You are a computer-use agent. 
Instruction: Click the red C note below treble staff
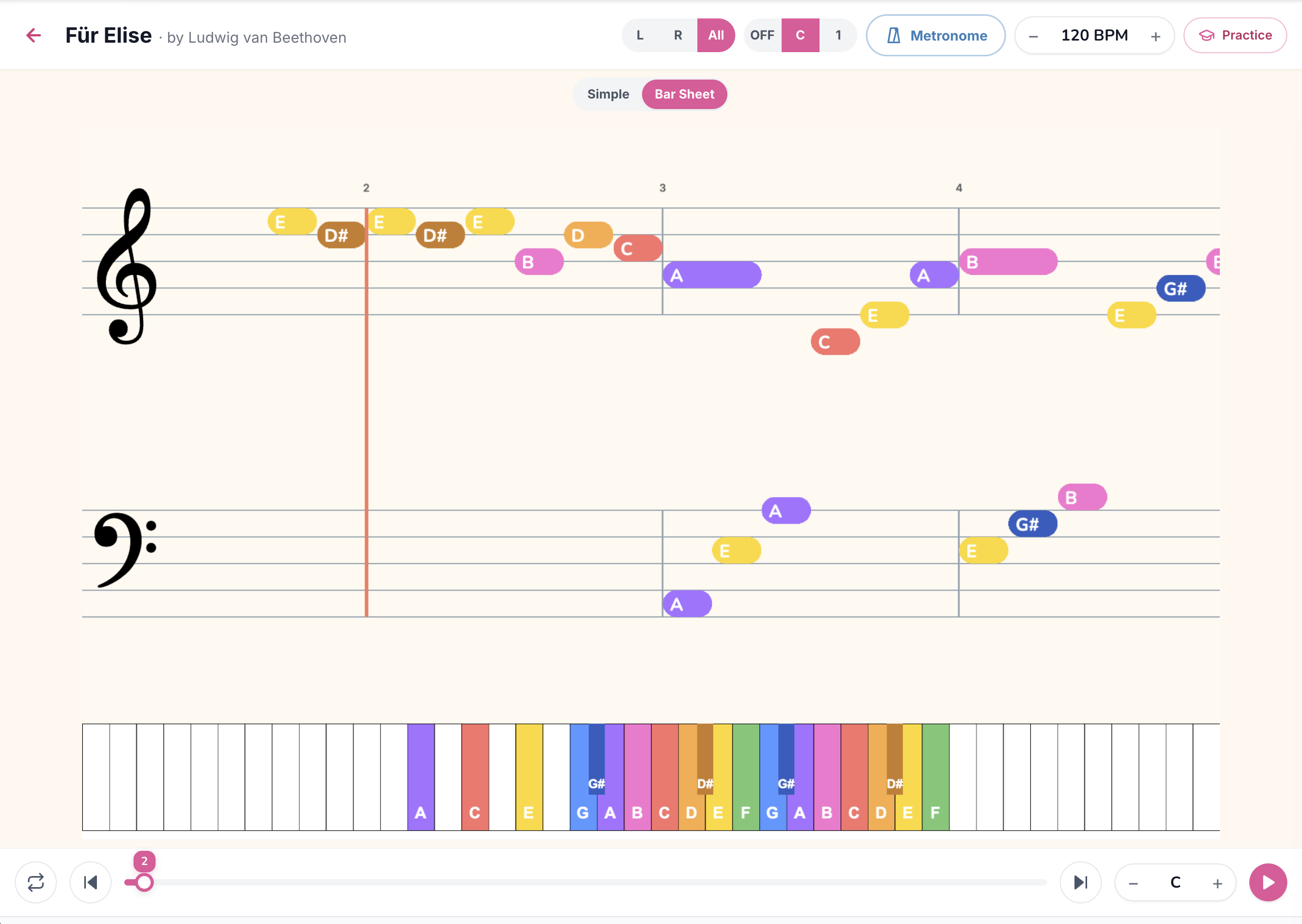tap(835, 342)
